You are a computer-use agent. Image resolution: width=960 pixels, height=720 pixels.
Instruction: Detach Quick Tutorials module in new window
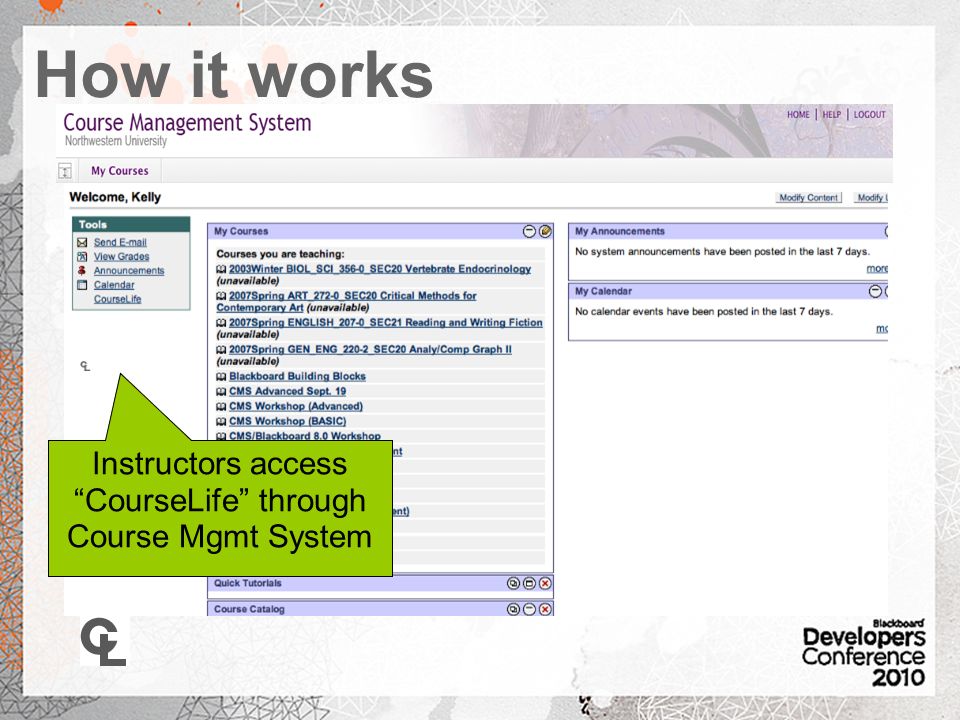pyautogui.click(x=513, y=583)
